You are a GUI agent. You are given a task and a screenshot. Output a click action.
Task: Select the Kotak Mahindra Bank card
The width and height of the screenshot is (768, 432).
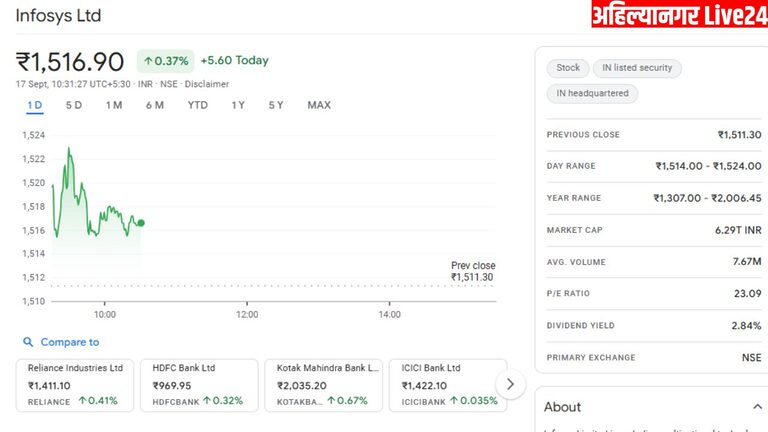coord(323,385)
